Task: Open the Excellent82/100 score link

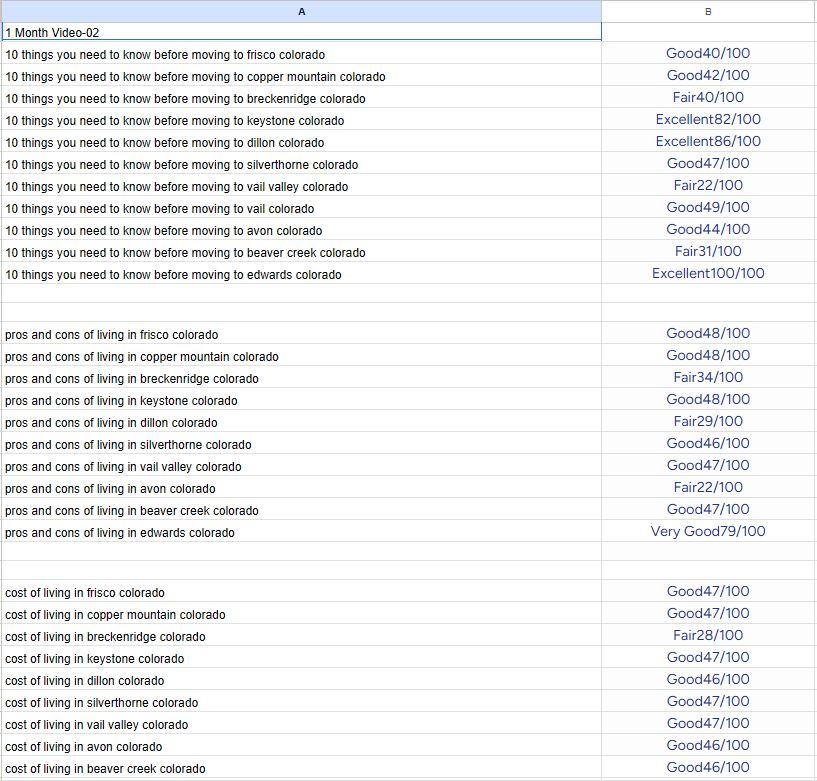Action: 708,120
